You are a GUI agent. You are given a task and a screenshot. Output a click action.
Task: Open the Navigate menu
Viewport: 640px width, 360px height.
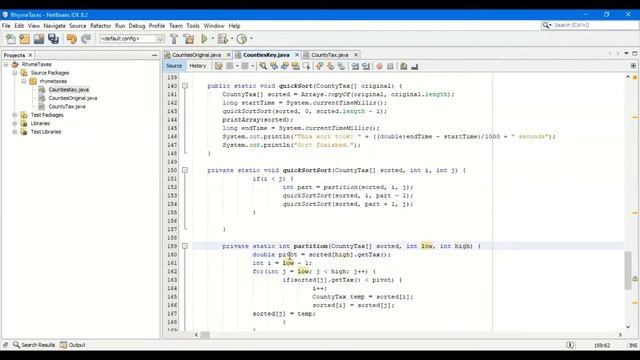[x=55, y=26]
